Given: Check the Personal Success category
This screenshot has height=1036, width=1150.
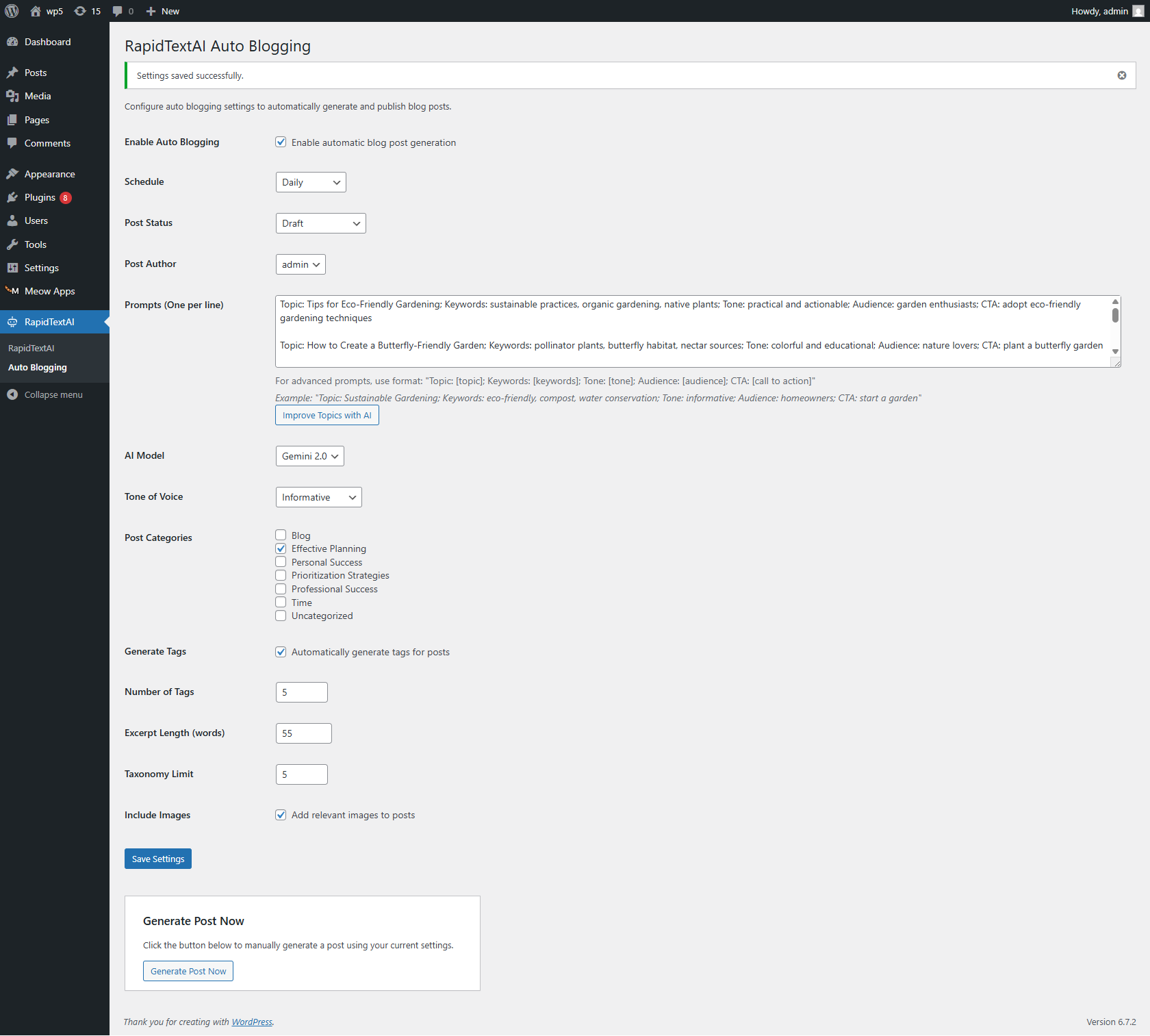Looking at the screenshot, I should [x=281, y=561].
